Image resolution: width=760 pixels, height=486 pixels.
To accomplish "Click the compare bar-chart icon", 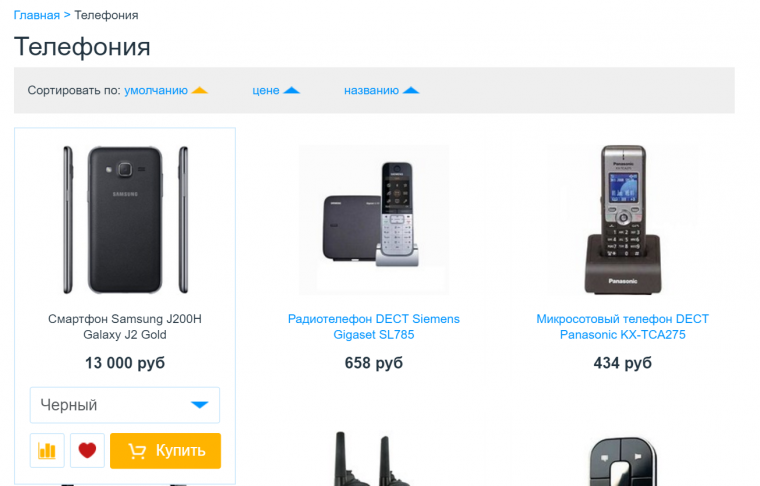I will point(47,451).
